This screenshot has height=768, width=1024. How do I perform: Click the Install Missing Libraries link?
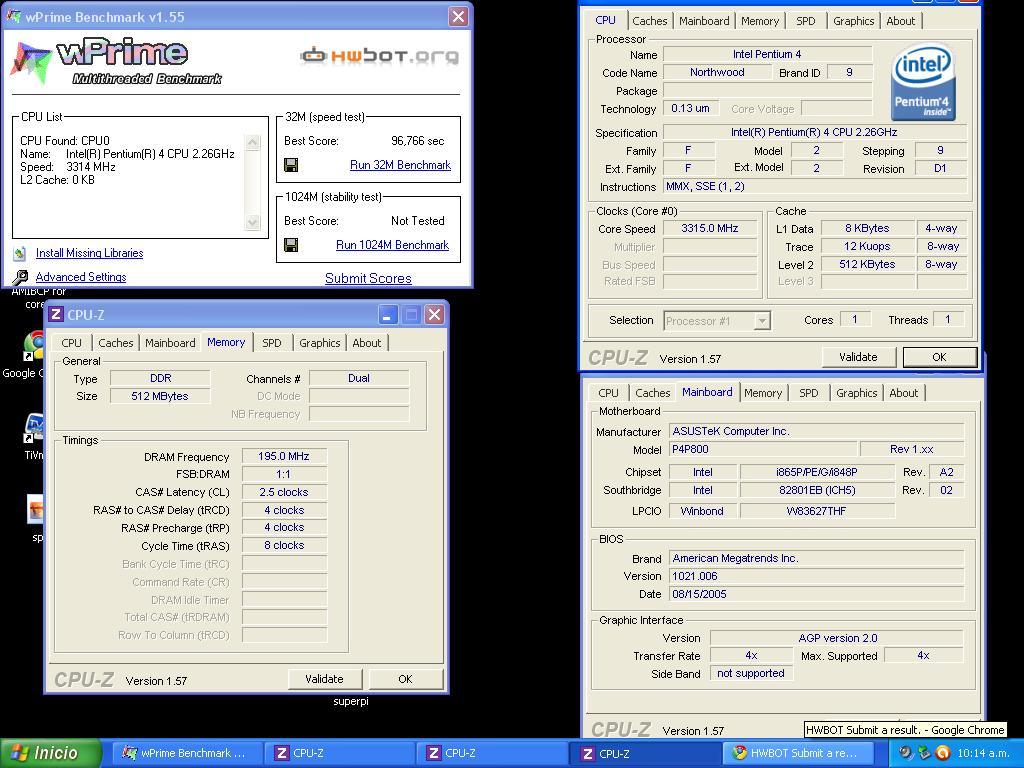tap(89, 253)
